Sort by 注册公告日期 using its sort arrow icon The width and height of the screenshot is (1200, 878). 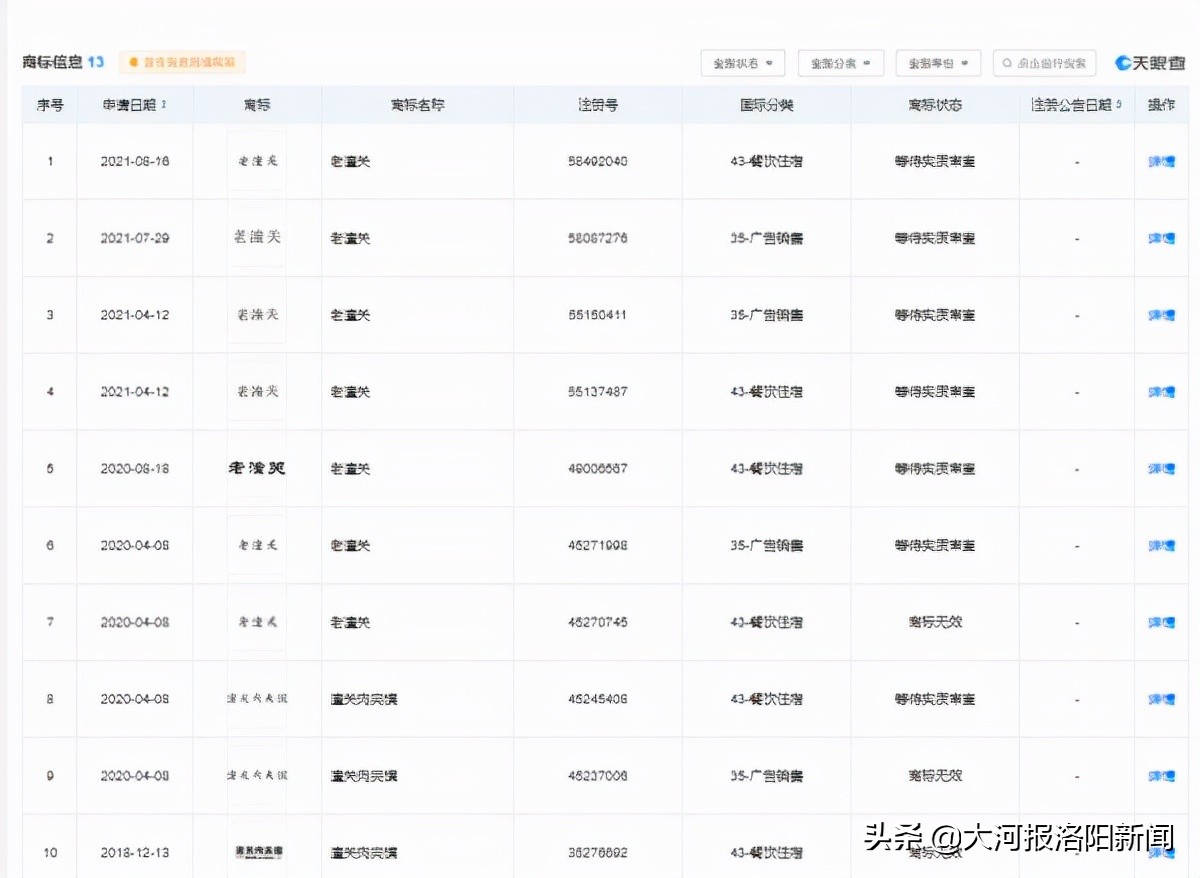click(1118, 104)
